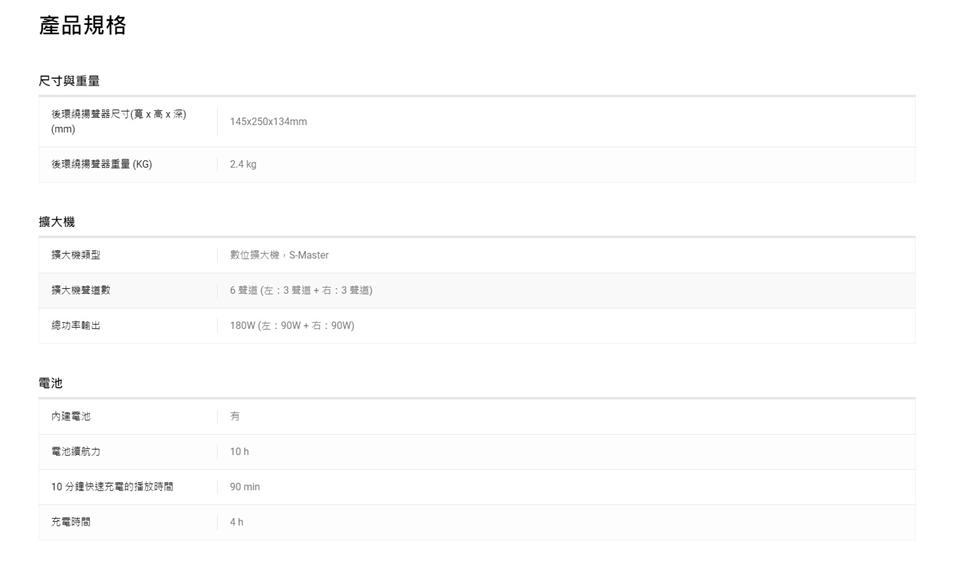Screen dimensions: 960x563
Task: Click the 充電時間 row label
Action: 71,522
